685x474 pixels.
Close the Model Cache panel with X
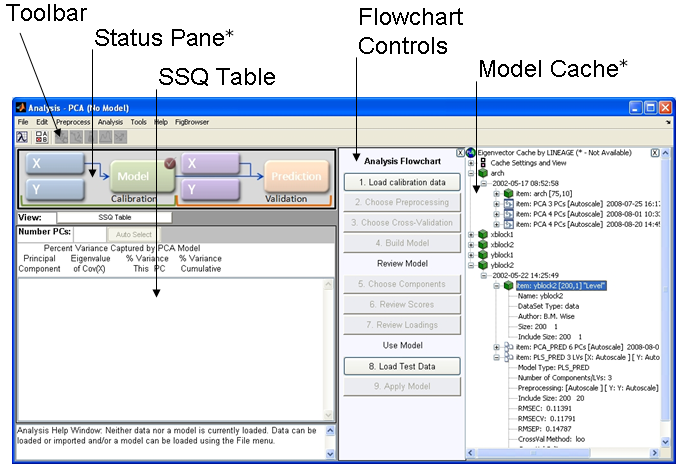click(x=654, y=153)
